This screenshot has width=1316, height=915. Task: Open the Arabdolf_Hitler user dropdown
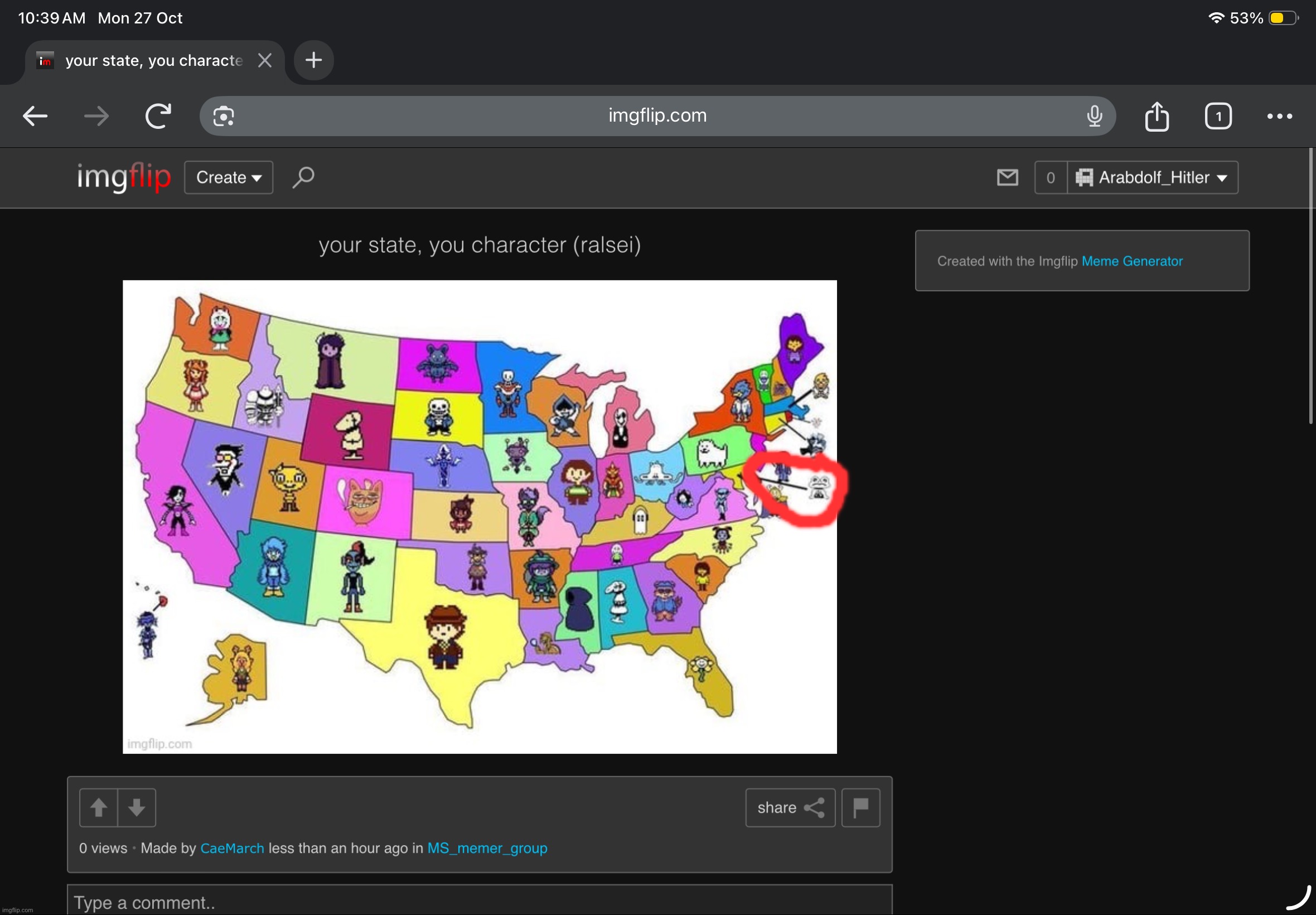coord(1152,178)
